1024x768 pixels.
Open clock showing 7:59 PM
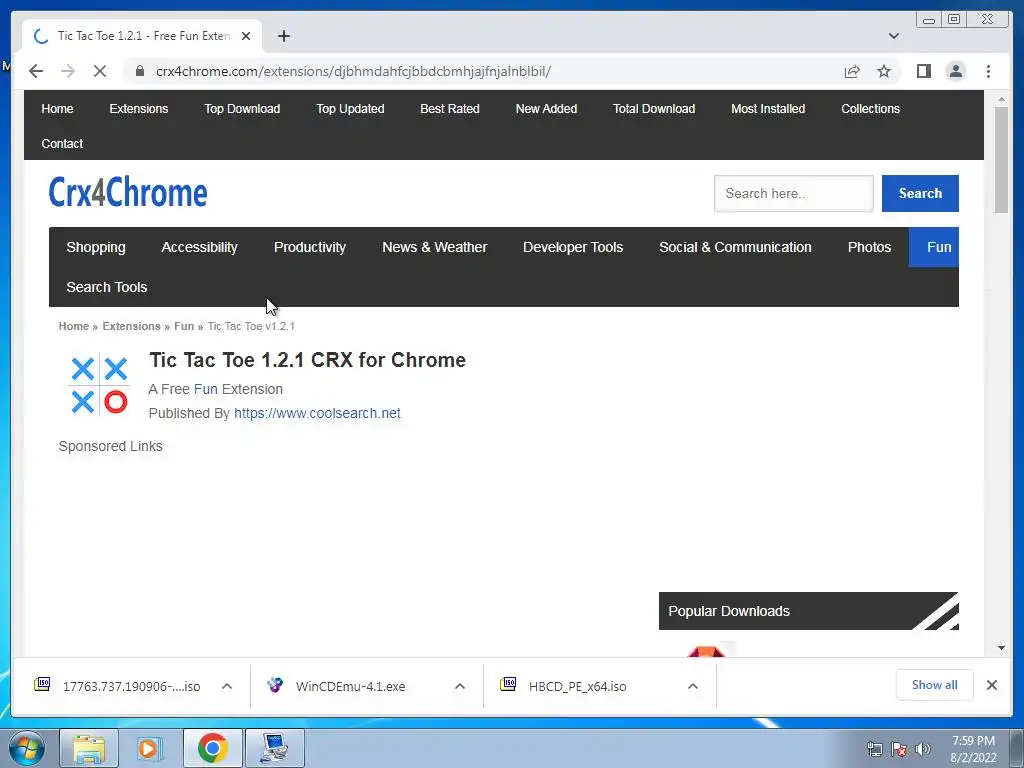coord(973,749)
